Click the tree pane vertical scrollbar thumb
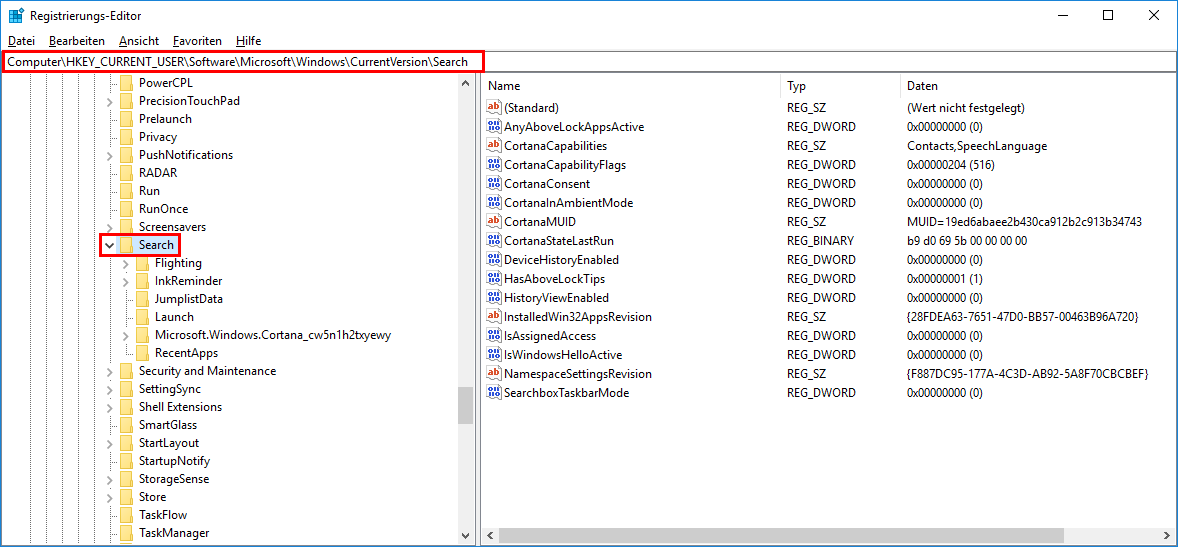Viewport: 1178px width, 547px height. click(466, 406)
